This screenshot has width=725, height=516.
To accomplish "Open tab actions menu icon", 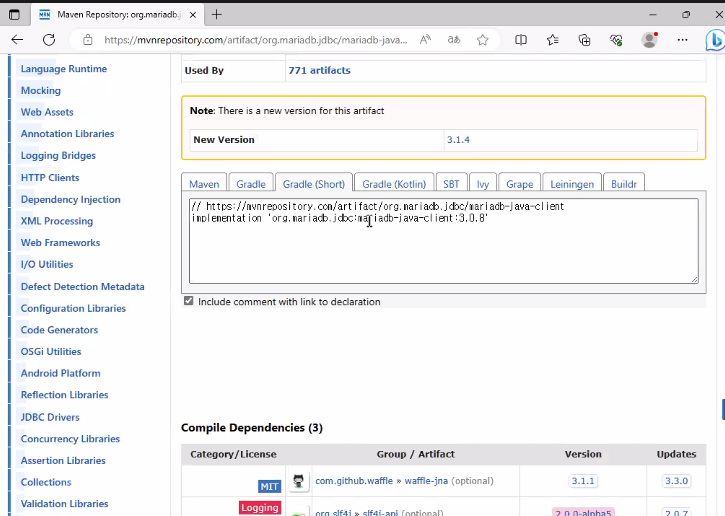I will click(x=14, y=15).
